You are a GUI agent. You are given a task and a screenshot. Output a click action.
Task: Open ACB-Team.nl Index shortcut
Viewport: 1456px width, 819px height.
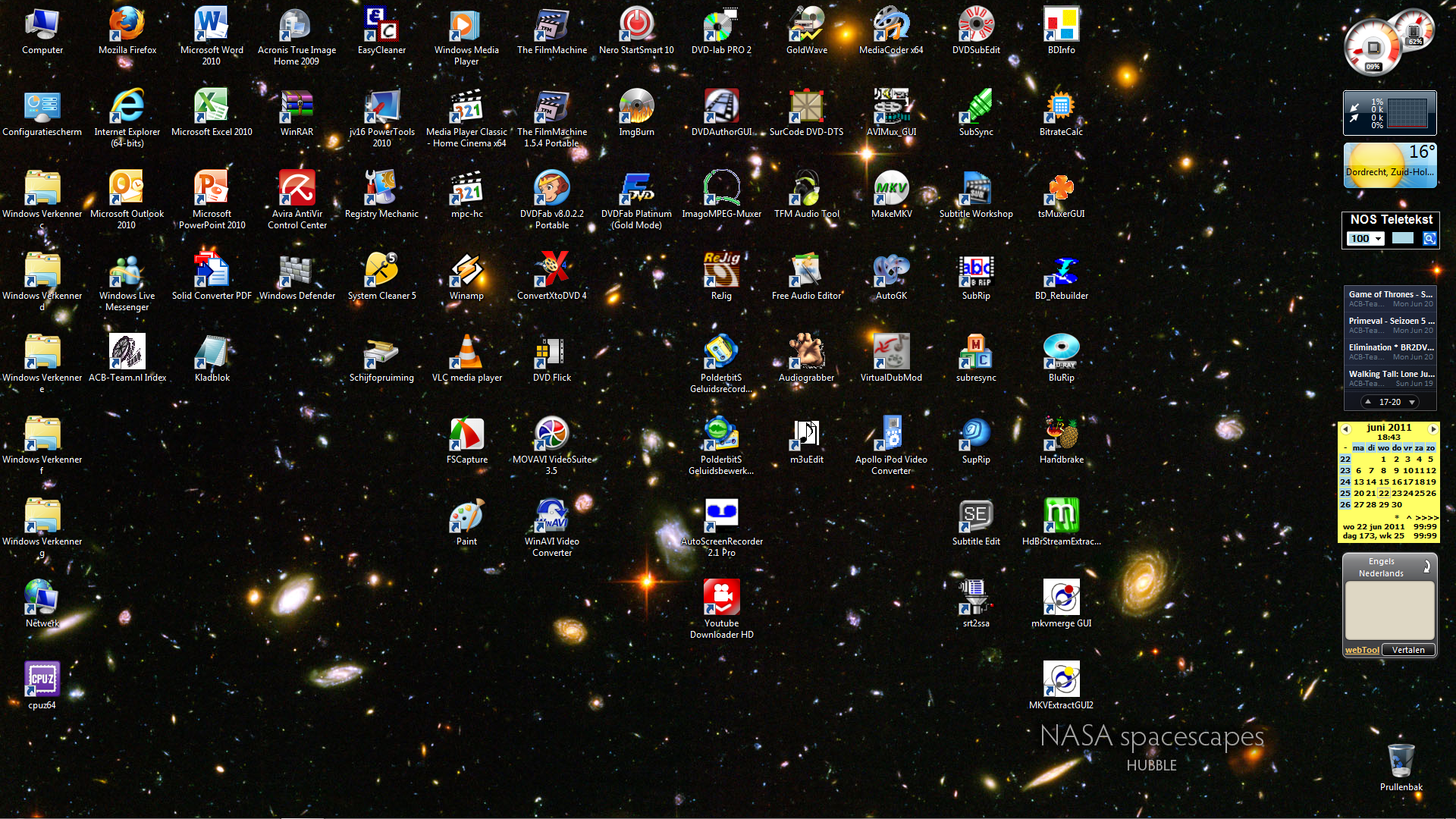click(x=127, y=359)
